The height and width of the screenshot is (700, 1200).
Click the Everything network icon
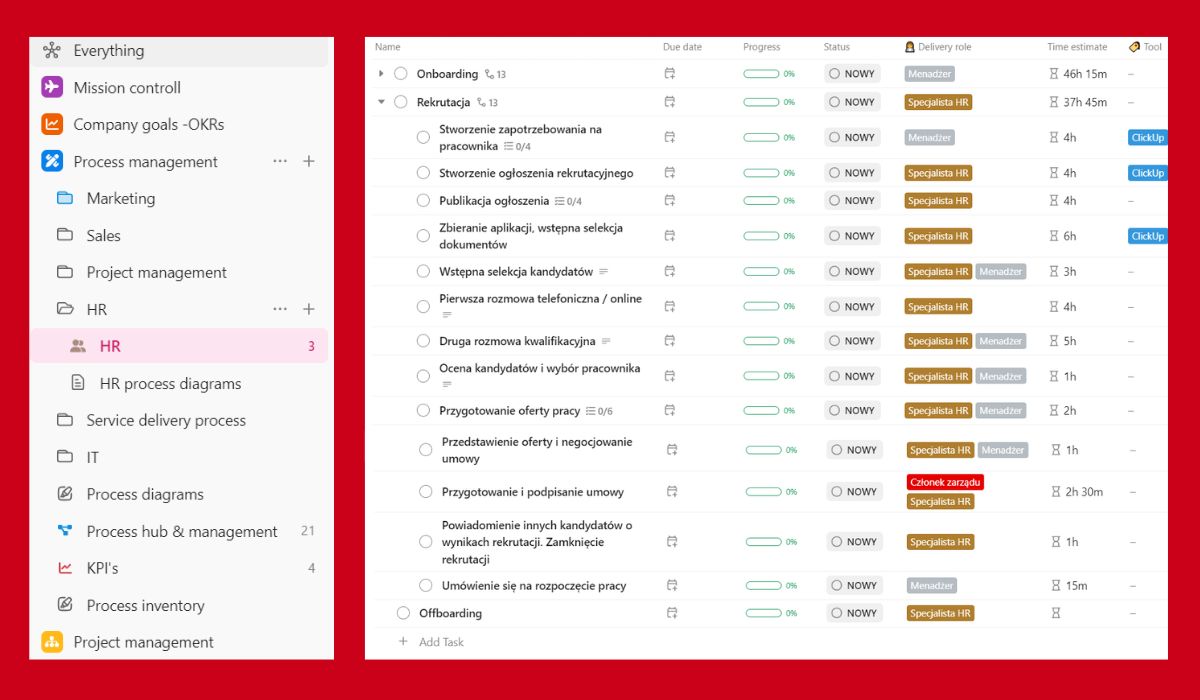[x=52, y=51]
